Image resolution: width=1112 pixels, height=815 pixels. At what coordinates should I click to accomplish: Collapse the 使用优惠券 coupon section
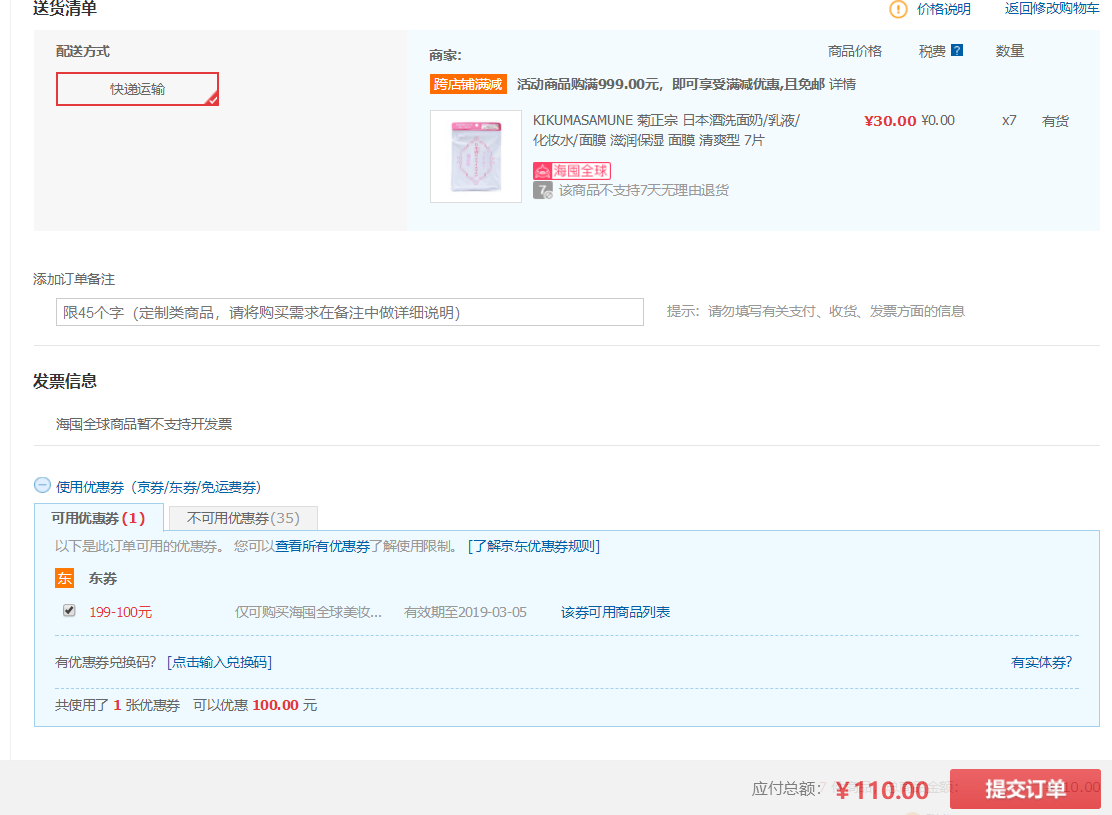pos(43,485)
